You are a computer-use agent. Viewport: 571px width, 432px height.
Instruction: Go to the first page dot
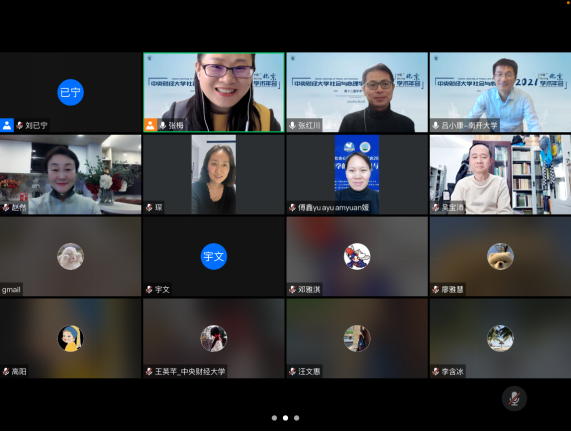[x=274, y=418]
